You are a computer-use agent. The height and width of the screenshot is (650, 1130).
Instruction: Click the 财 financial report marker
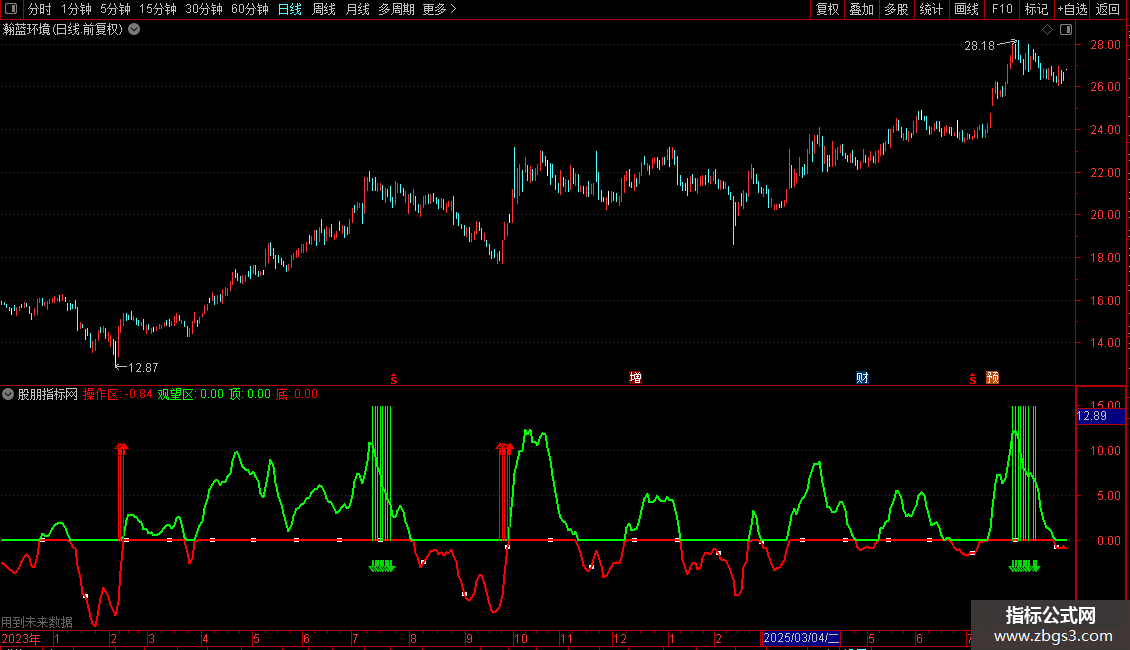point(862,378)
